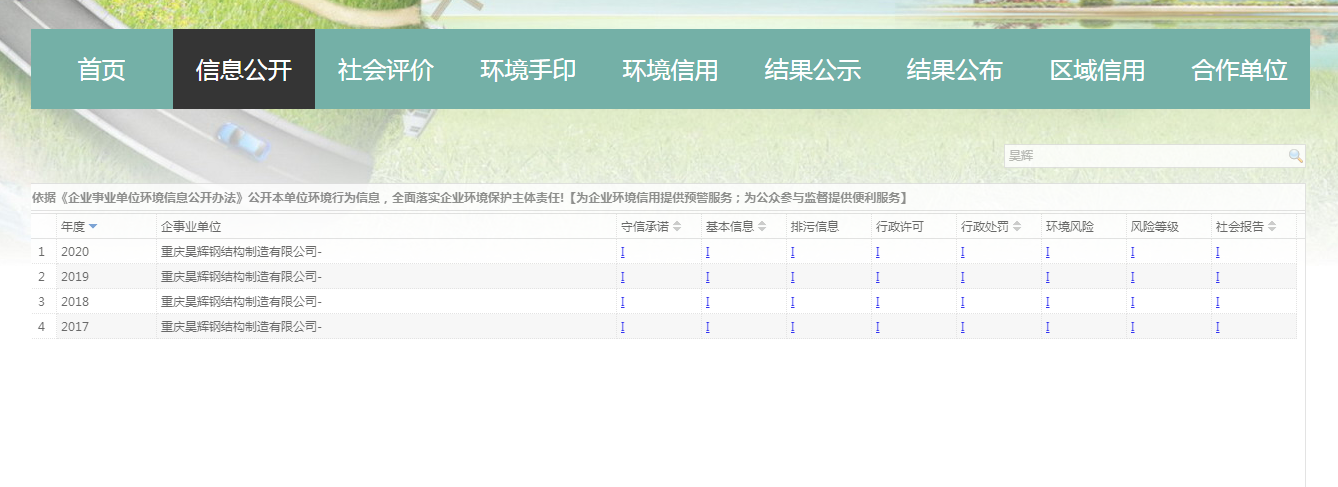Open 2019 排污信息 link

click(x=793, y=277)
